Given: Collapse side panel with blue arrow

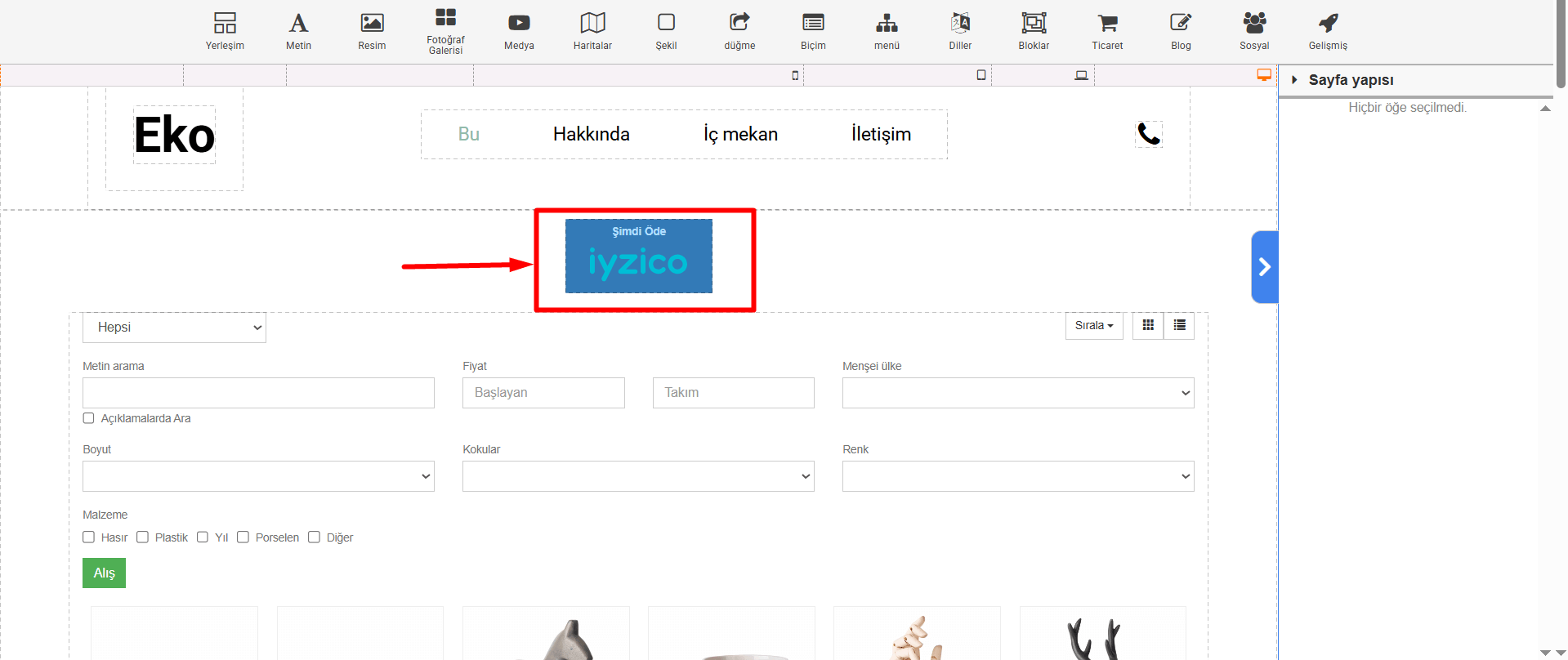Looking at the screenshot, I should click(x=1264, y=267).
